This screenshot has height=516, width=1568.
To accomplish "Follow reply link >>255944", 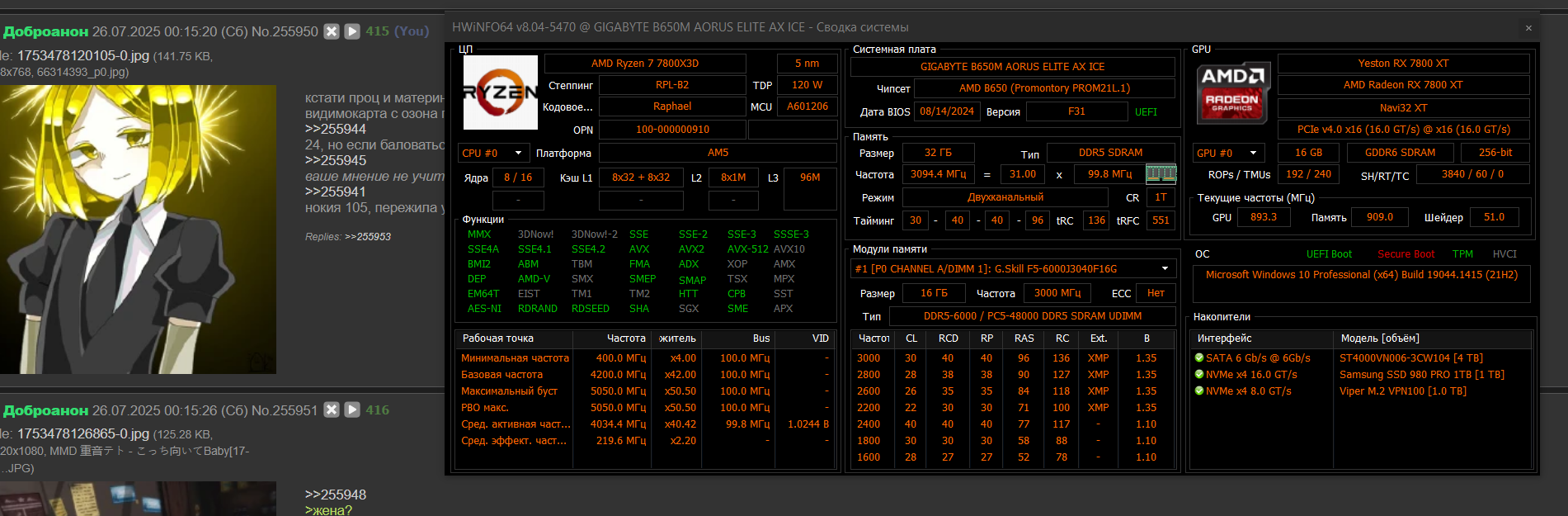I will [x=336, y=129].
